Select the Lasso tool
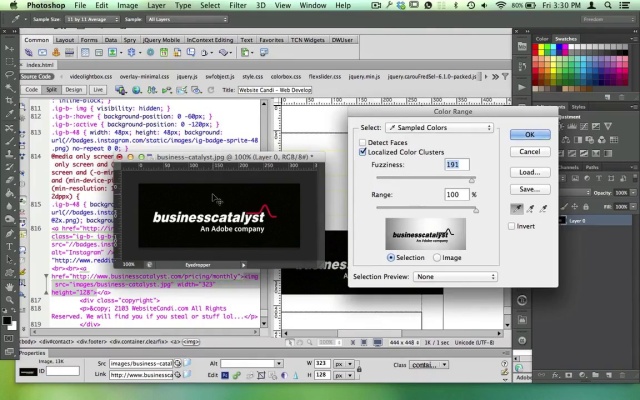The image size is (640, 400). [9, 75]
